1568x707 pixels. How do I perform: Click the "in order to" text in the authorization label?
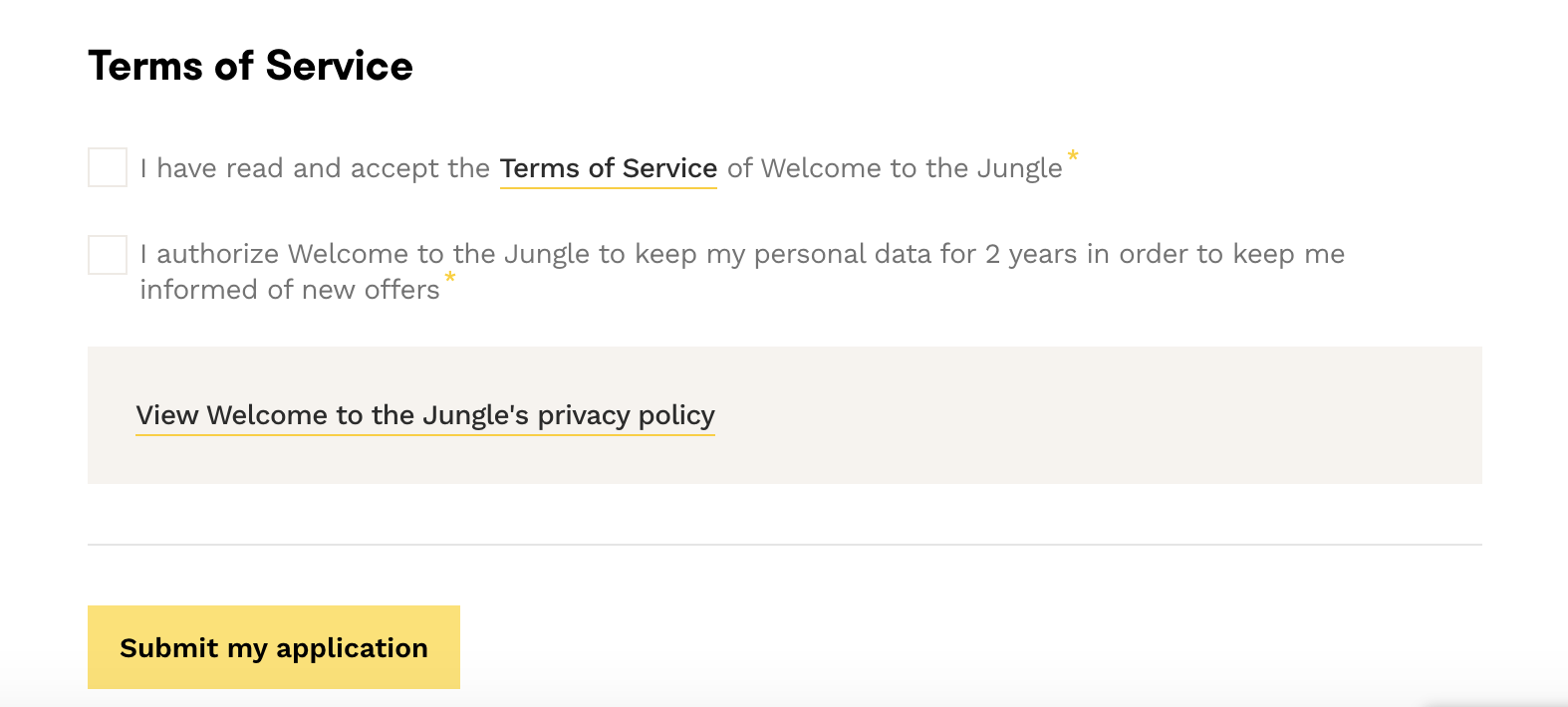pyautogui.click(x=1154, y=254)
